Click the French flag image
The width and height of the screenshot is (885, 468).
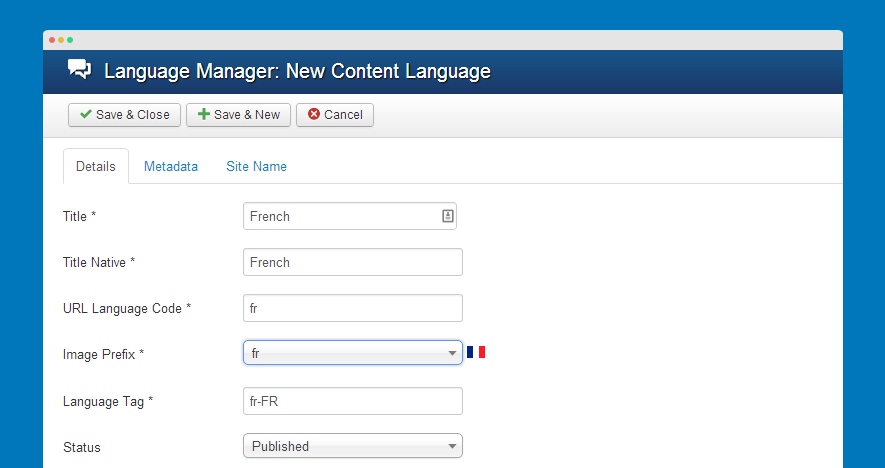click(x=476, y=352)
